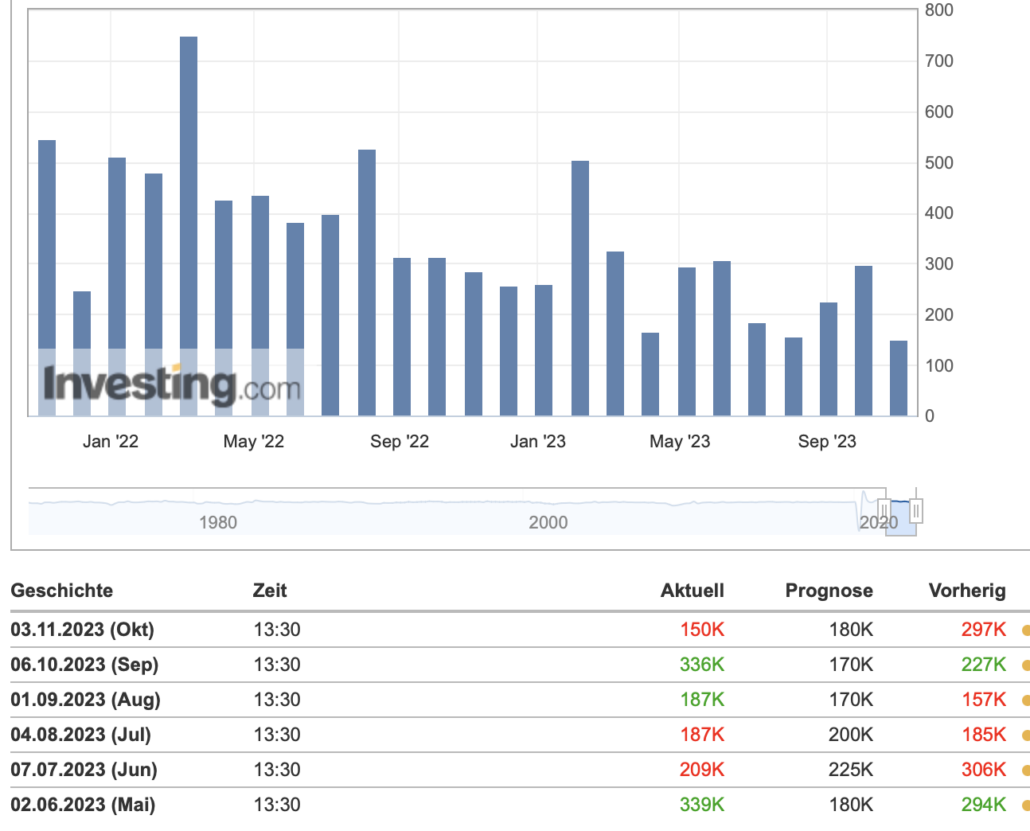Screen dimensions: 1030x831
Task: Click the Aktuell column header
Action: [692, 590]
